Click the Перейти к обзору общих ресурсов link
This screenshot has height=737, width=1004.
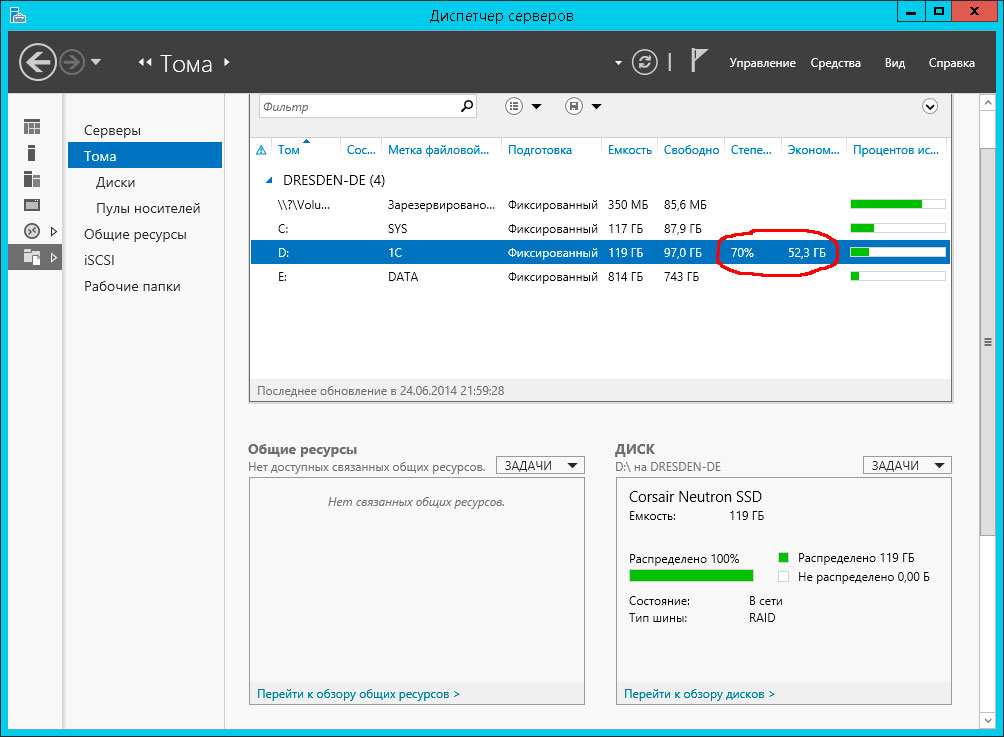(x=358, y=693)
